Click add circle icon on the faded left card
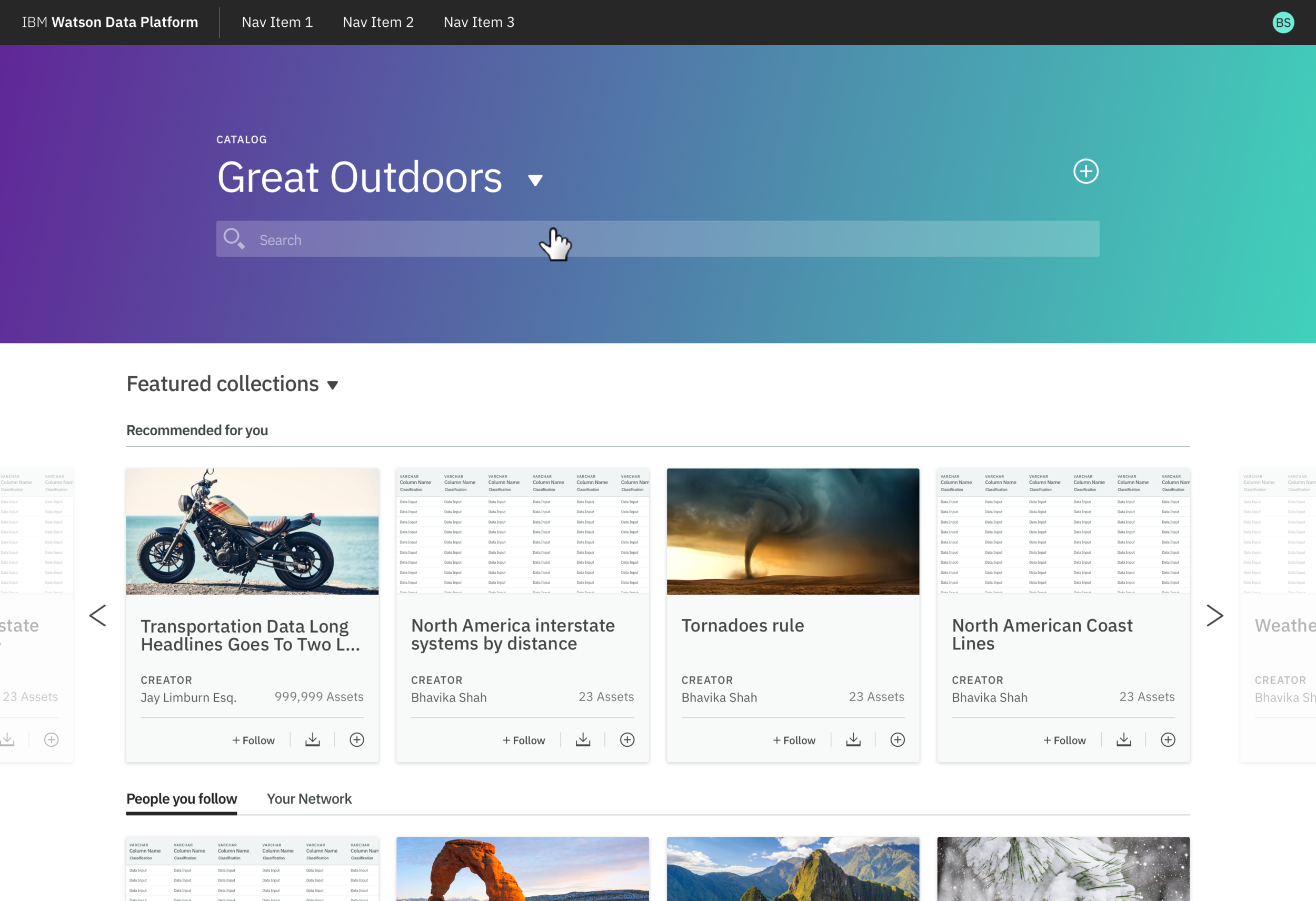 tap(52, 739)
